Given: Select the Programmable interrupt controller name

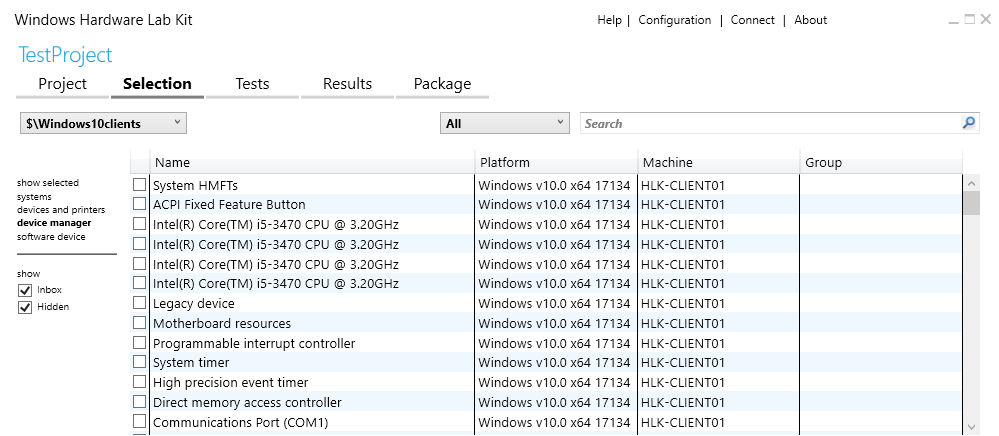Looking at the screenshot, I should 254,344.
